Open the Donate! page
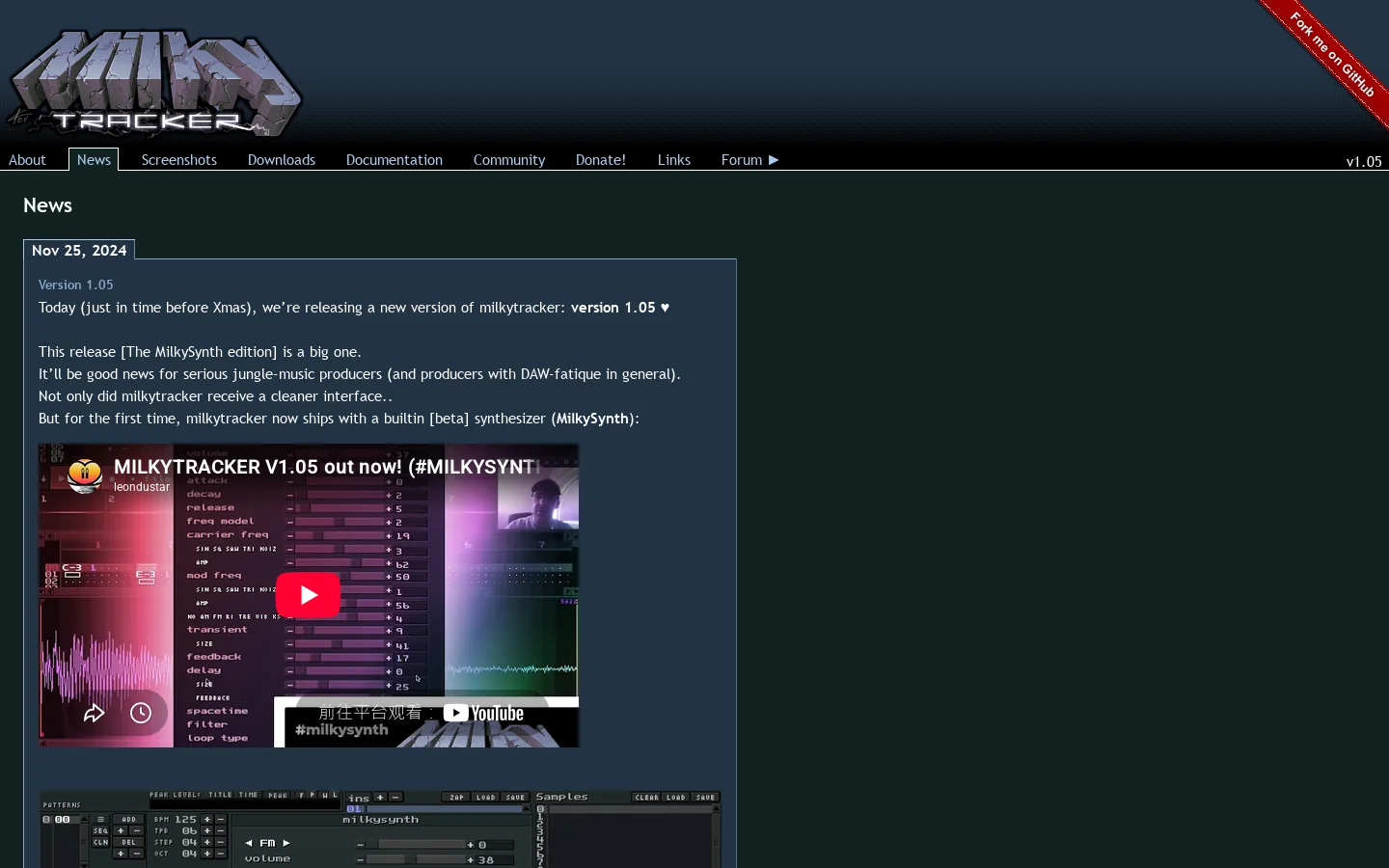Viewport: 1389px width, 868px height. (x=601, y=160)
